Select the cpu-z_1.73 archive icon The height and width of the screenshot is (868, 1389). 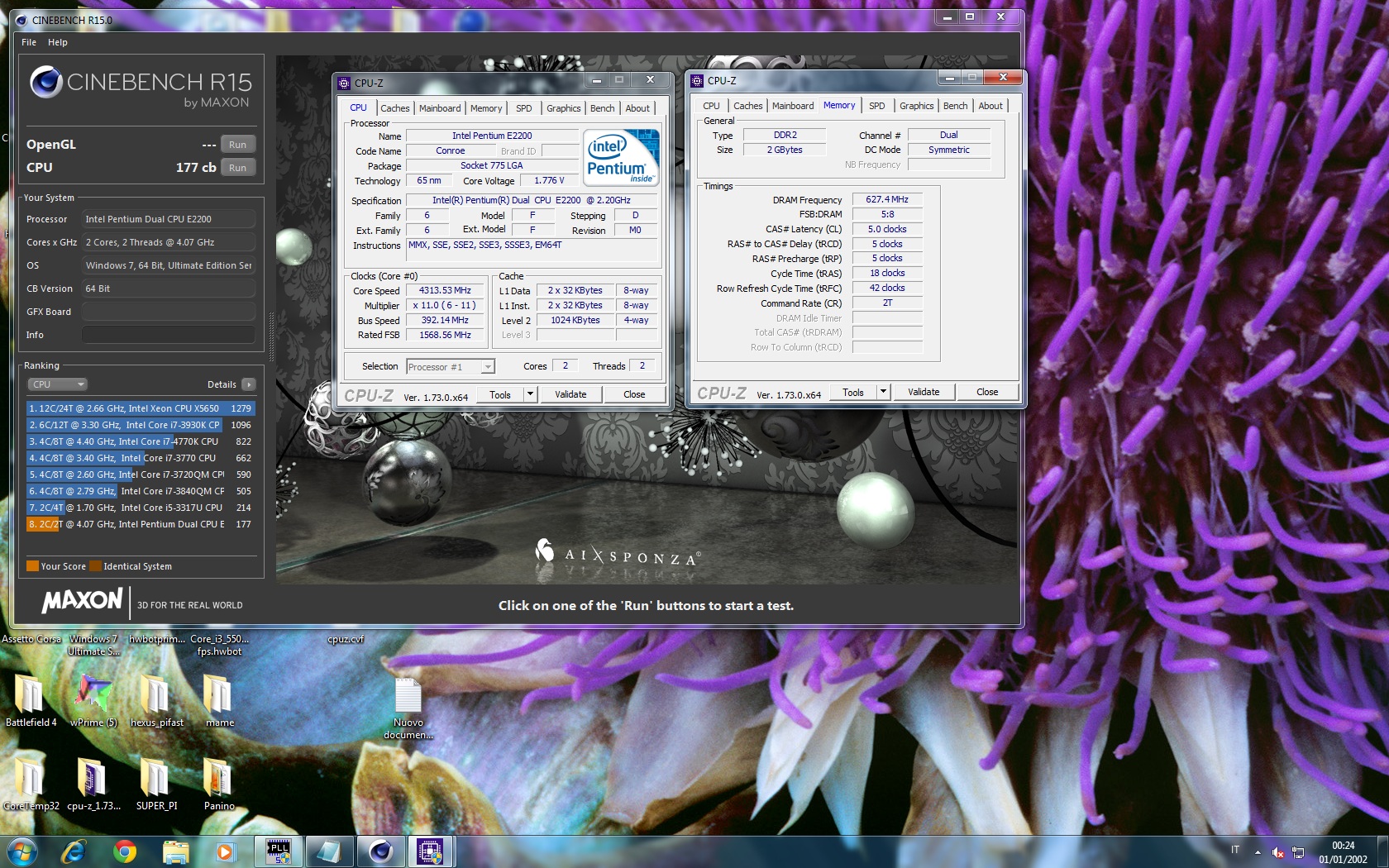93,783
